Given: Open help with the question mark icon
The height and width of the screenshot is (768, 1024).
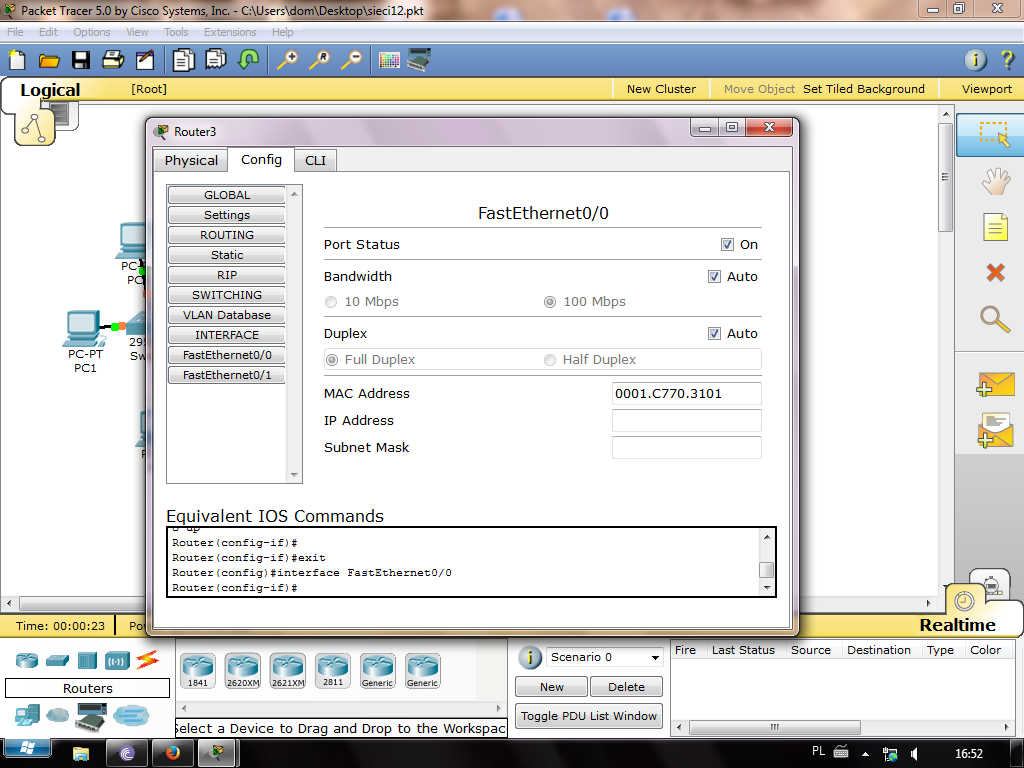Looking at the screenshot, I should point(1007,60).
